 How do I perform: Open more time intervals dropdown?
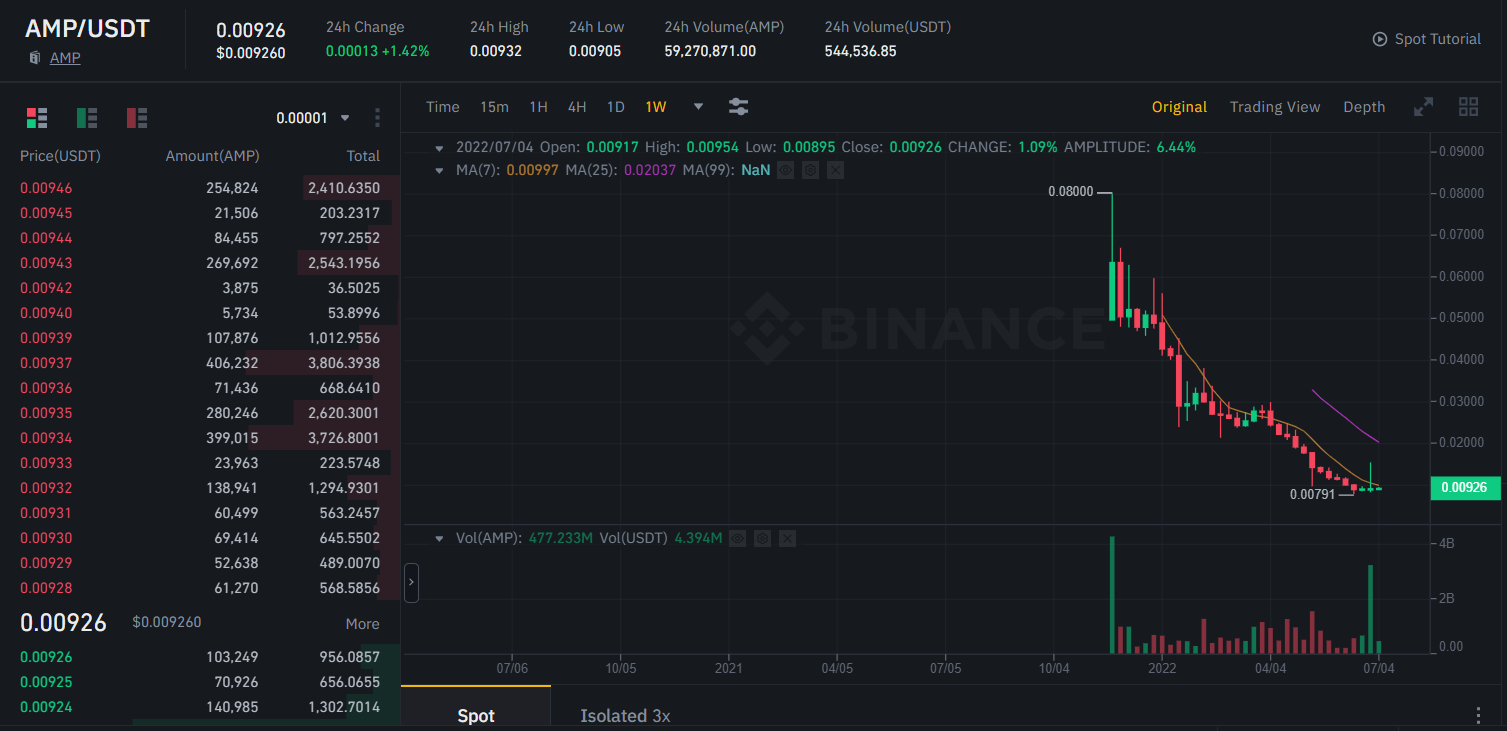click(x=698, y=107)
